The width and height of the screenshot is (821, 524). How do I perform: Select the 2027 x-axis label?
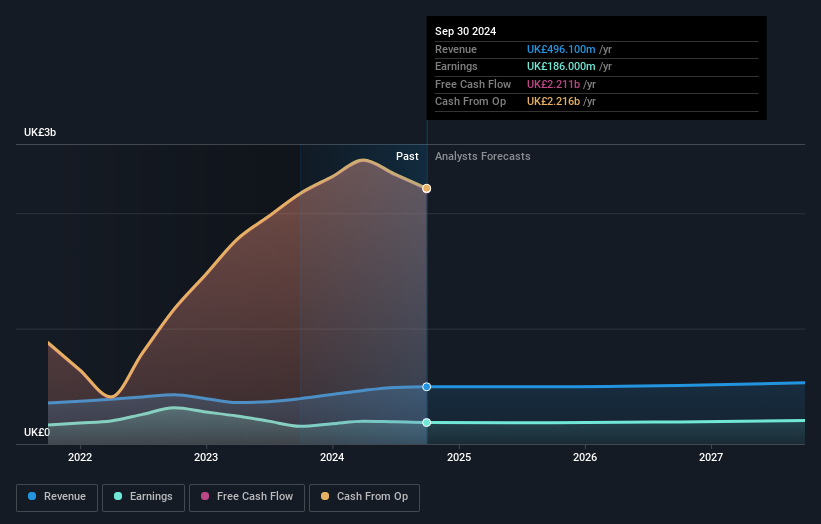711,457
